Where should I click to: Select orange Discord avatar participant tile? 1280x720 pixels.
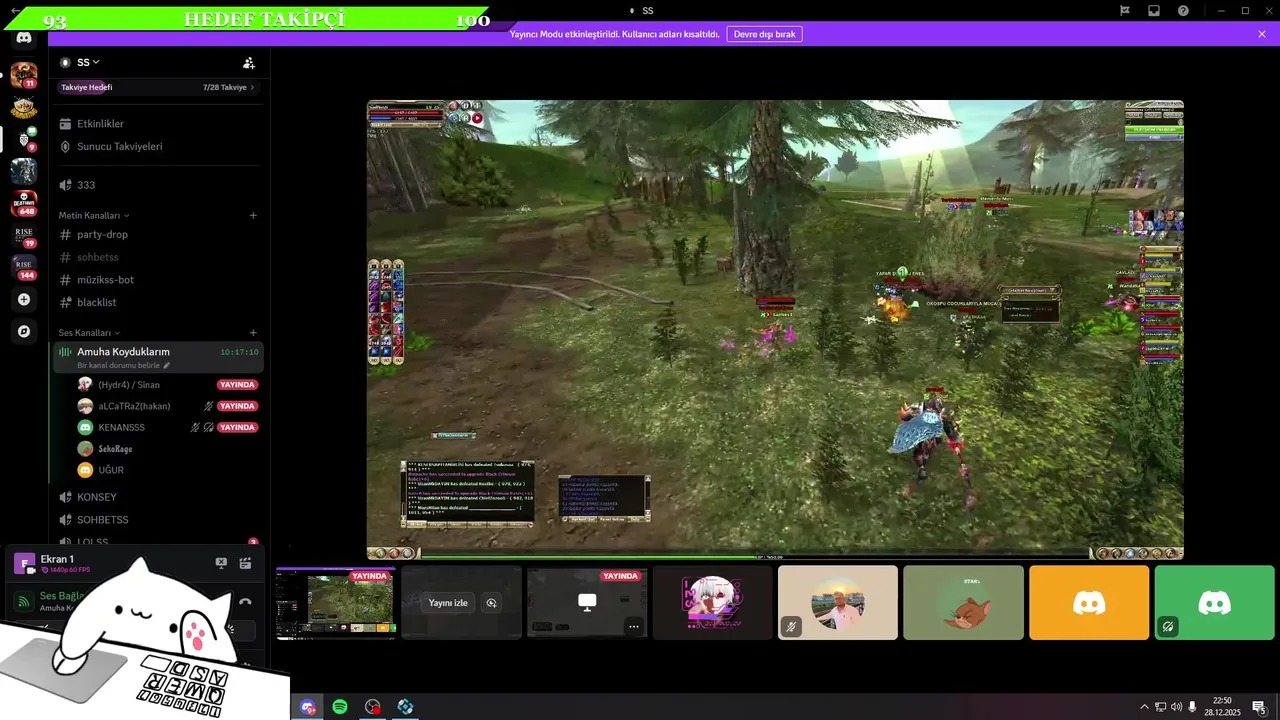tap(1089, 603)
